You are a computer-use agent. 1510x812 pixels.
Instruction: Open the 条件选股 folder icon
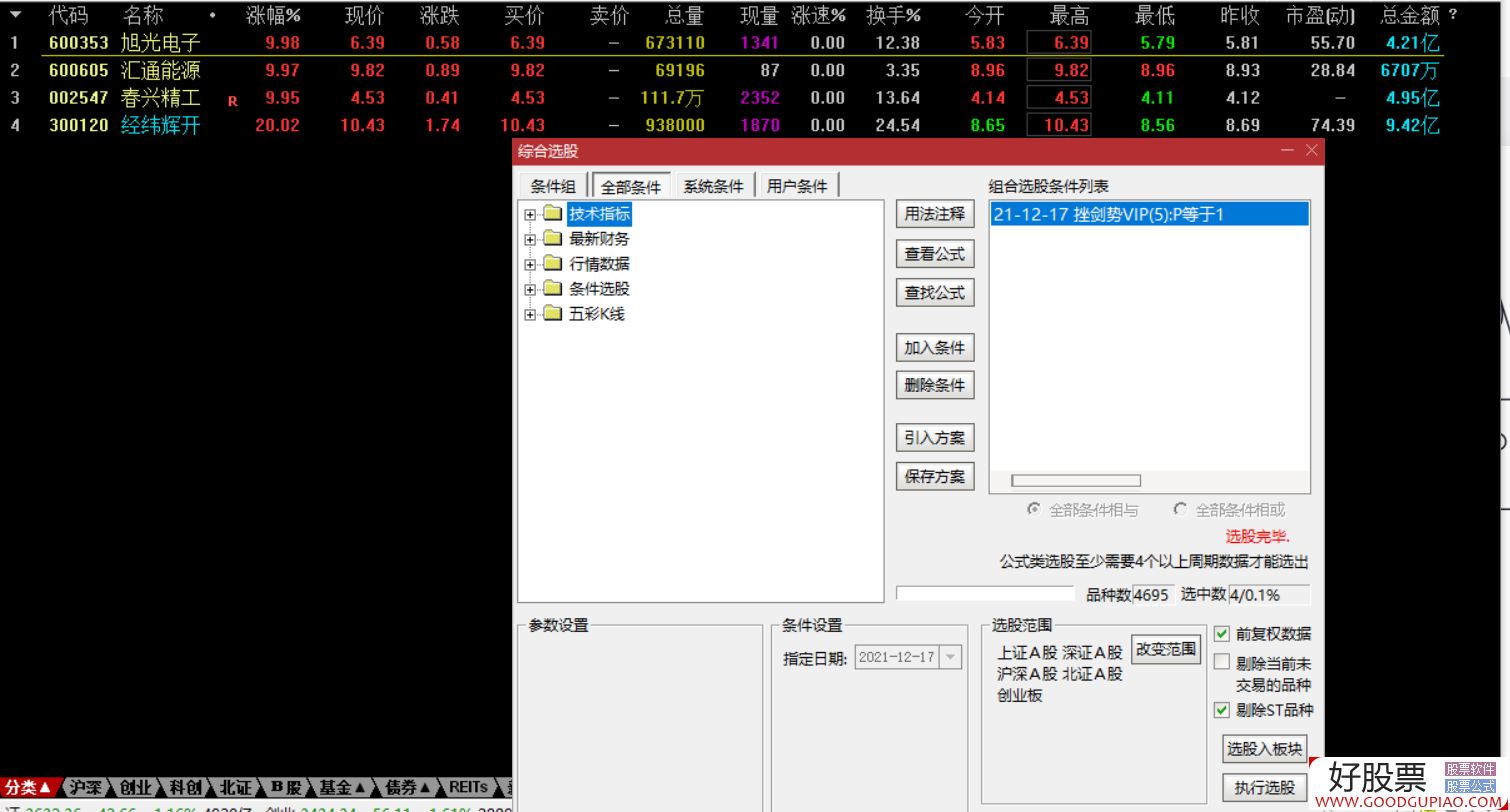click(x=553, y=289)
